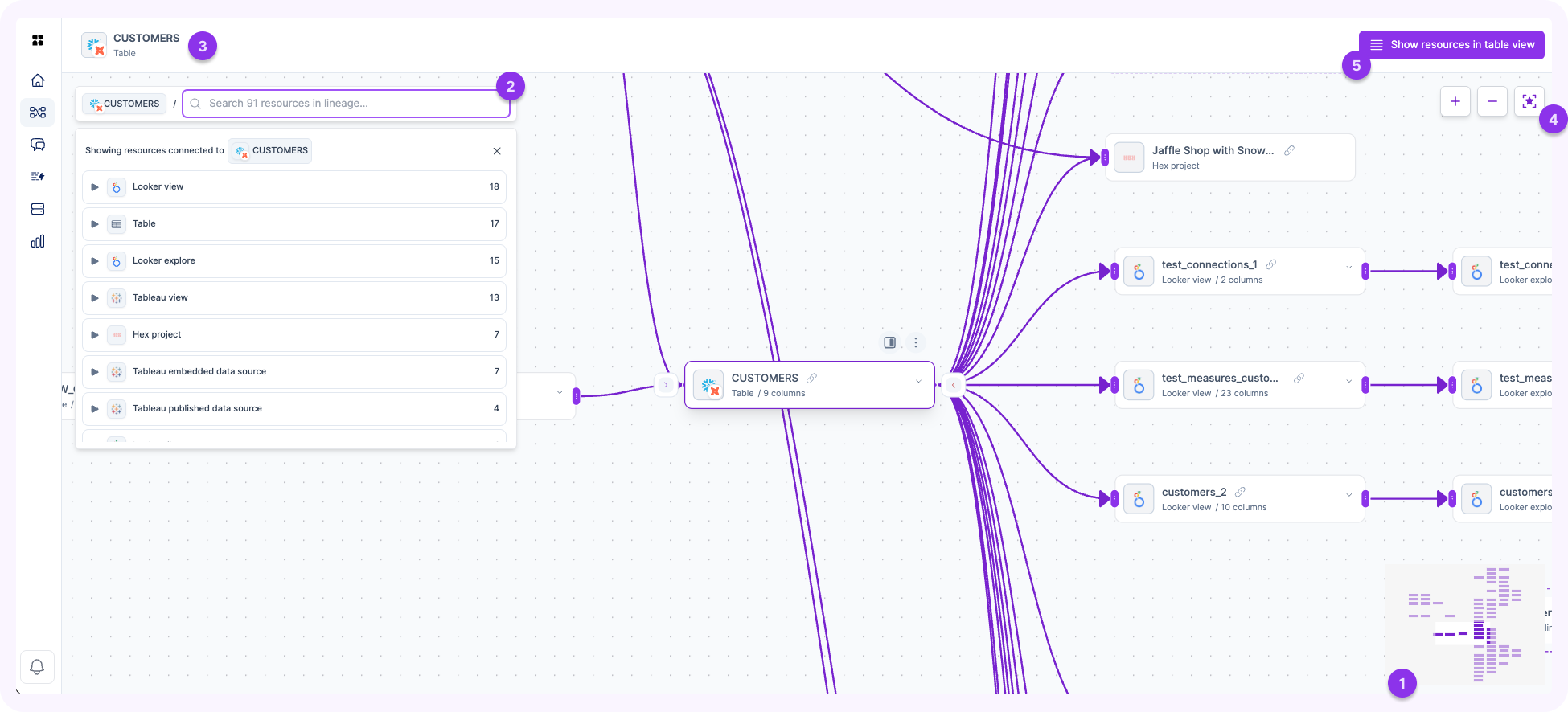Open the Home icon in sidebar

[x=37, y=80]
